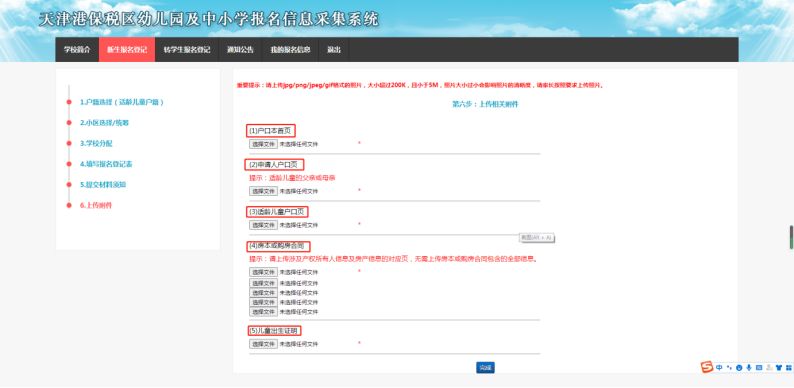Click the red hint under (4)房本或购房合同
794x388 pixels.
tap(392, 259)
